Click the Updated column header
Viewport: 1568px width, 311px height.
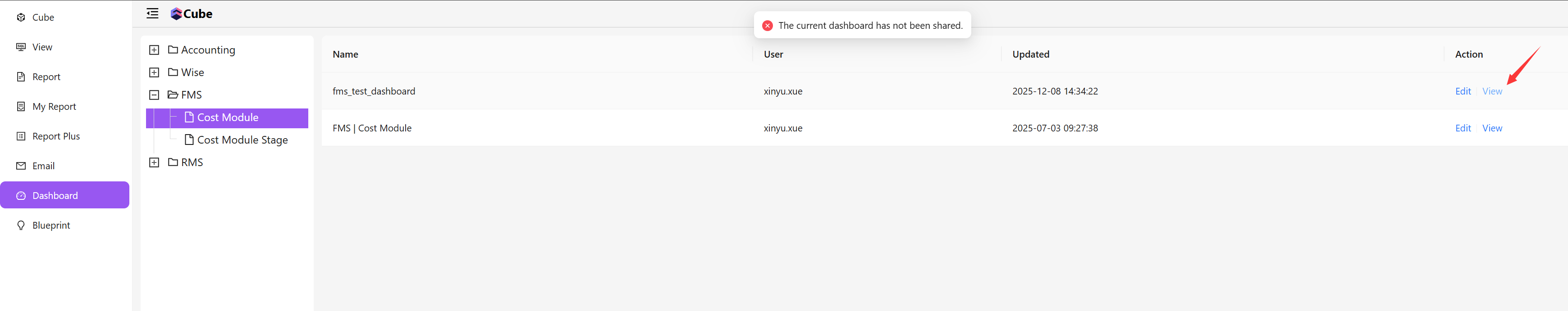pos(1030,54)
